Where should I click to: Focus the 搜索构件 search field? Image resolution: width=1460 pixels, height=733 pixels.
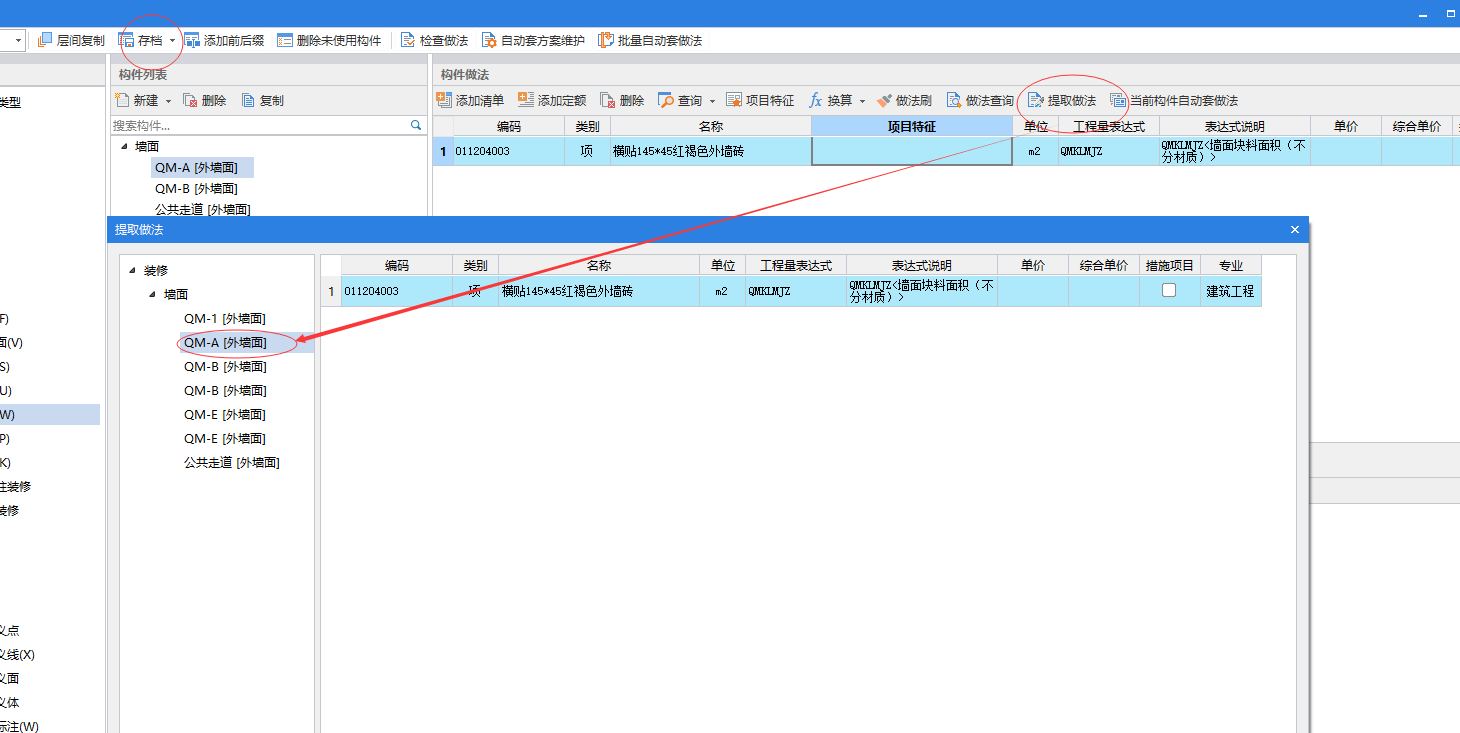[x=260, y=125]
